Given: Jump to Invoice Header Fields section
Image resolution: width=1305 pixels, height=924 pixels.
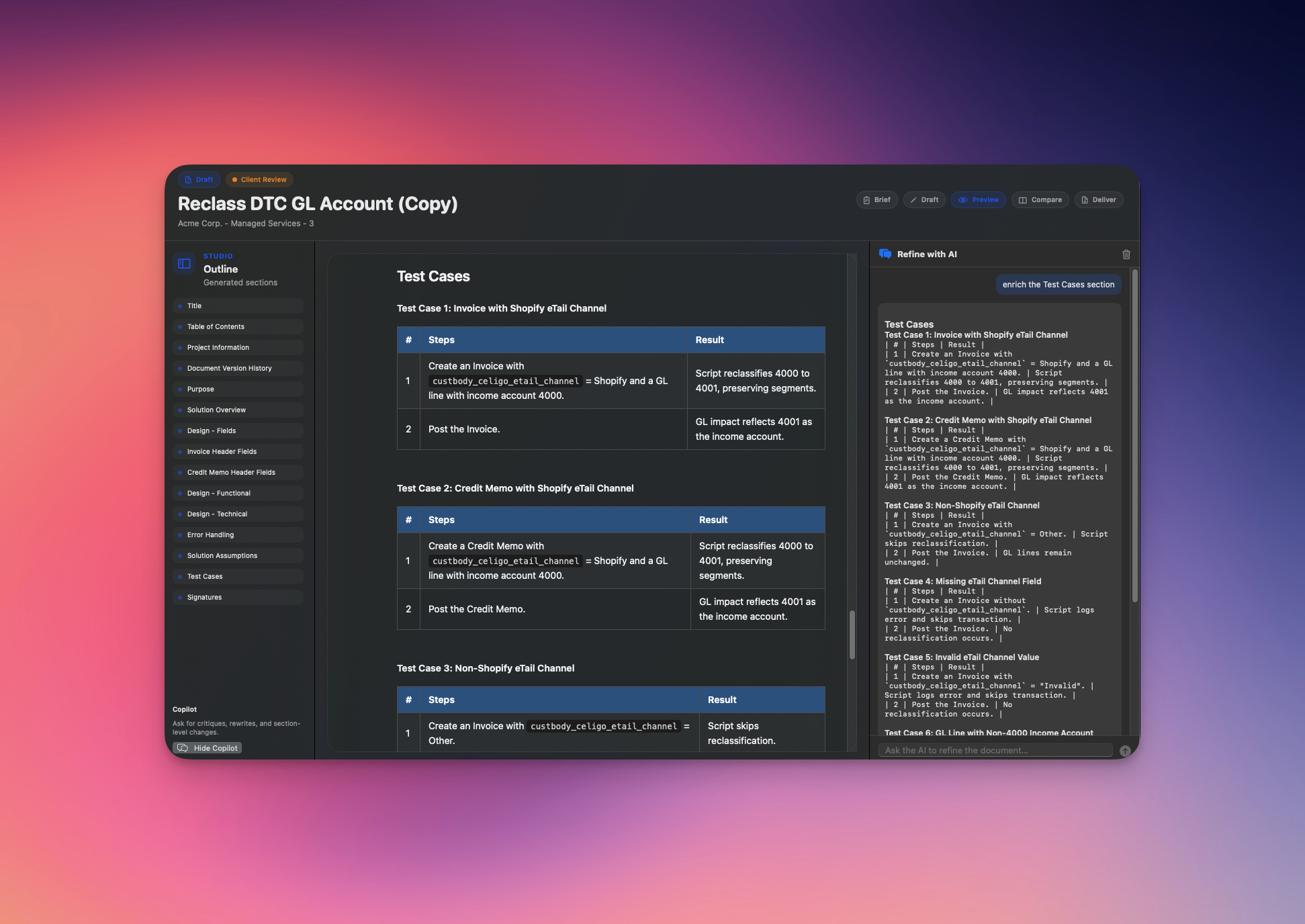Looking at the screenshot, I should (238, 451).
